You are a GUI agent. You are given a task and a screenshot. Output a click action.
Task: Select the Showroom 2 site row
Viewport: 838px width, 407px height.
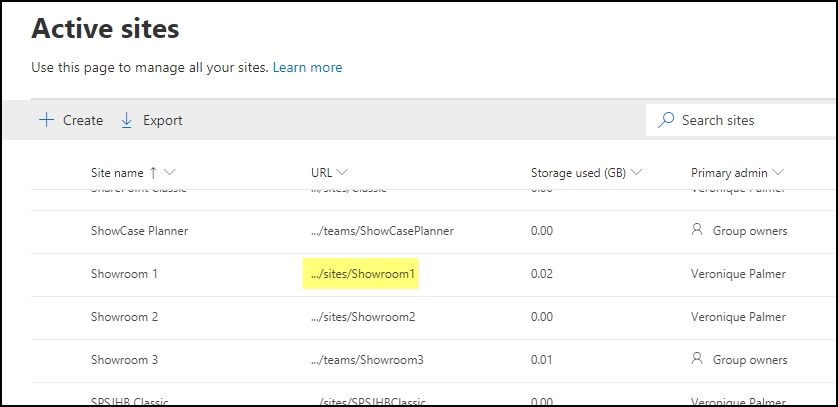click(124, 316)
